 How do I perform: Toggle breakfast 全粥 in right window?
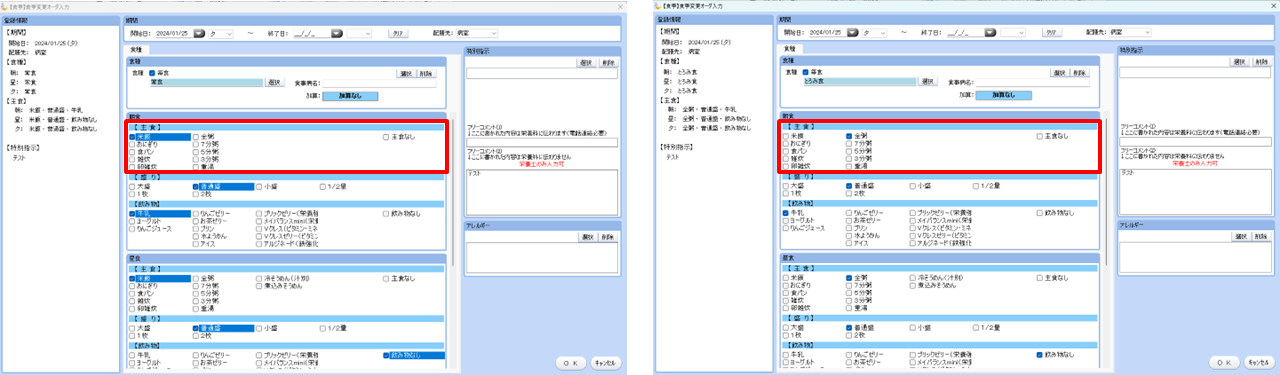[x=849, y=136]
